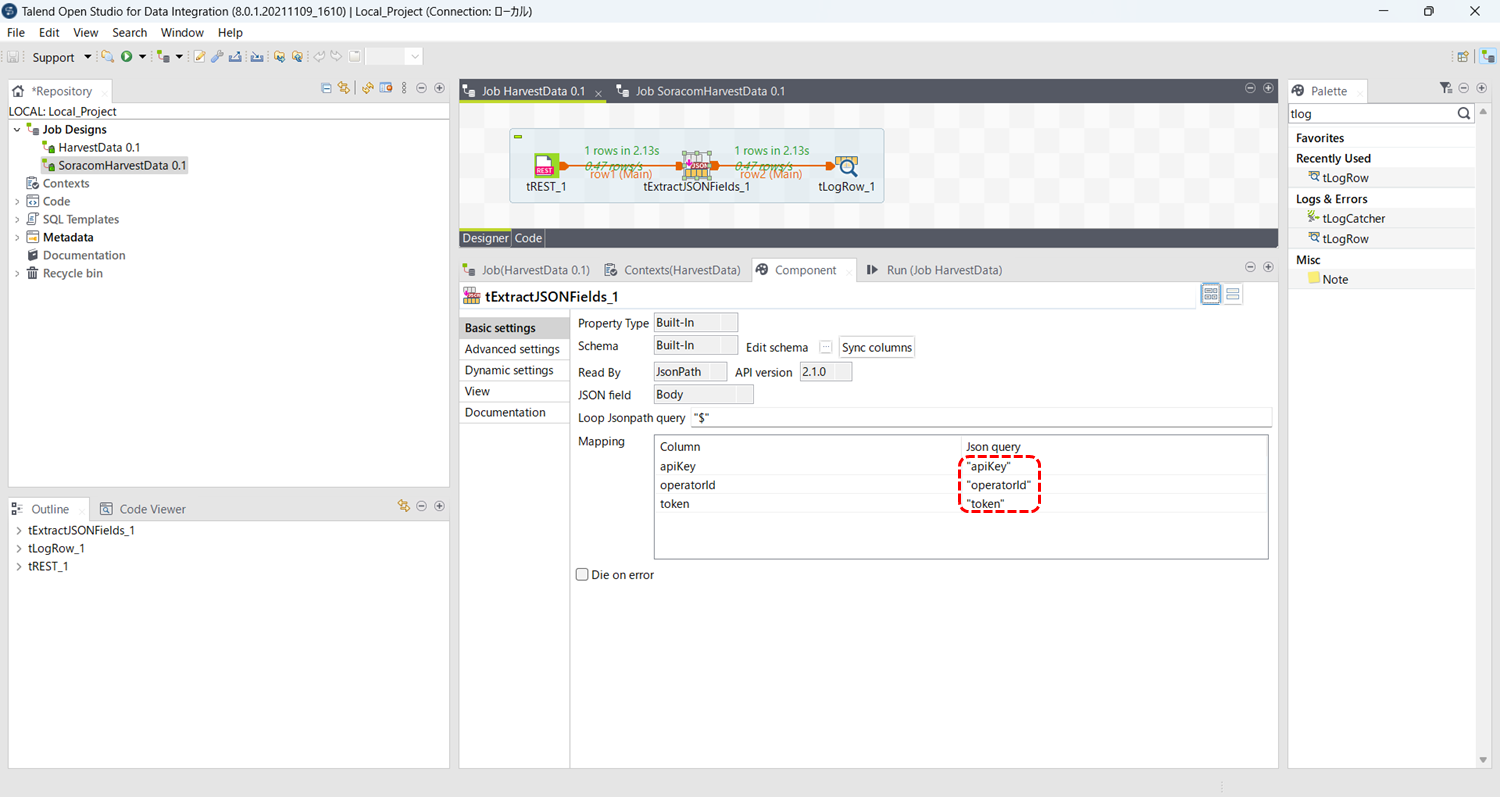Open the Run button dropdown arrow
1500x797 pixels.
[x=143, y=57]
